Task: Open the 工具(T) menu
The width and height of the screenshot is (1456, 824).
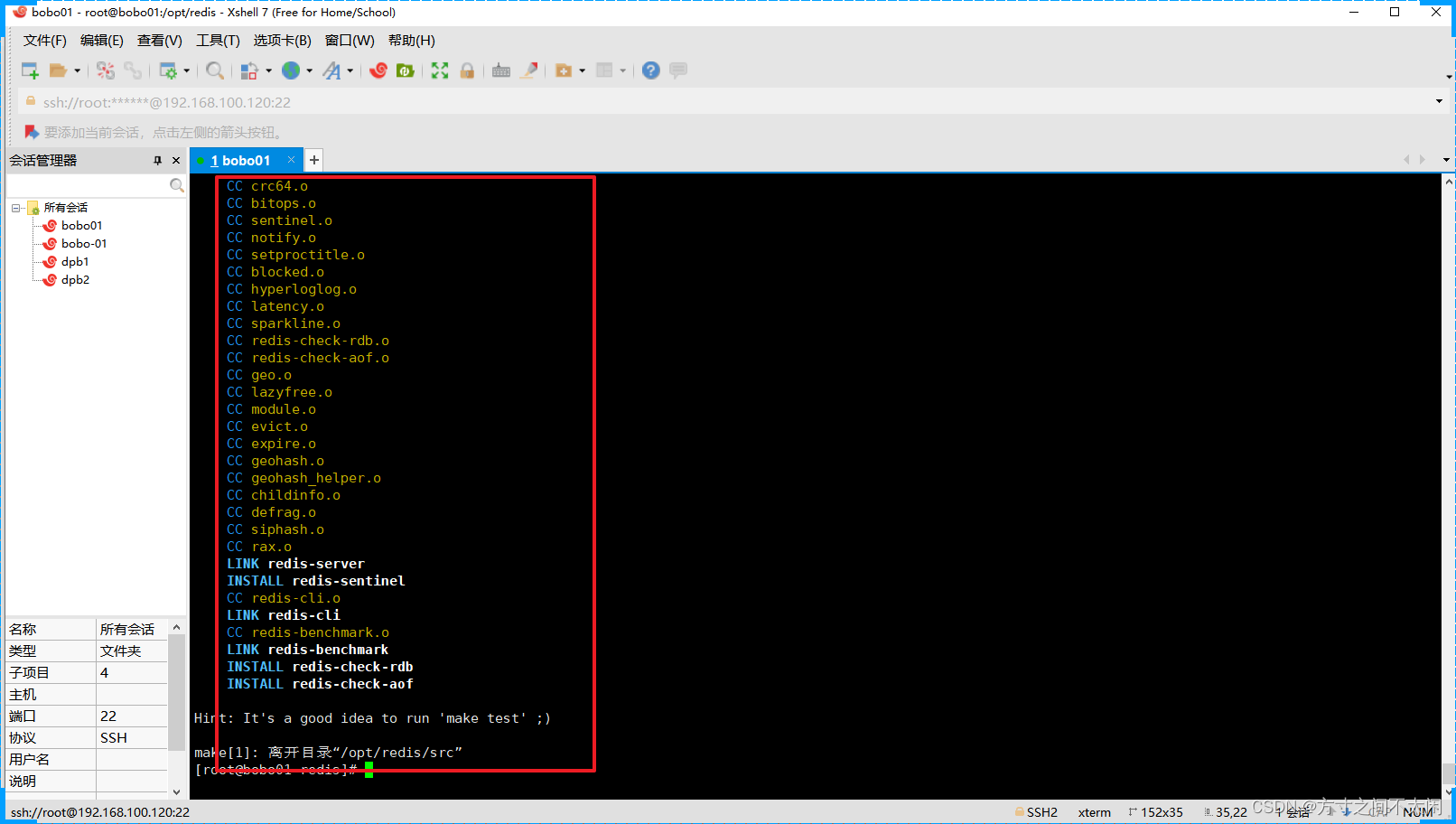Action: pyautogui.click(x=217, y=40)
